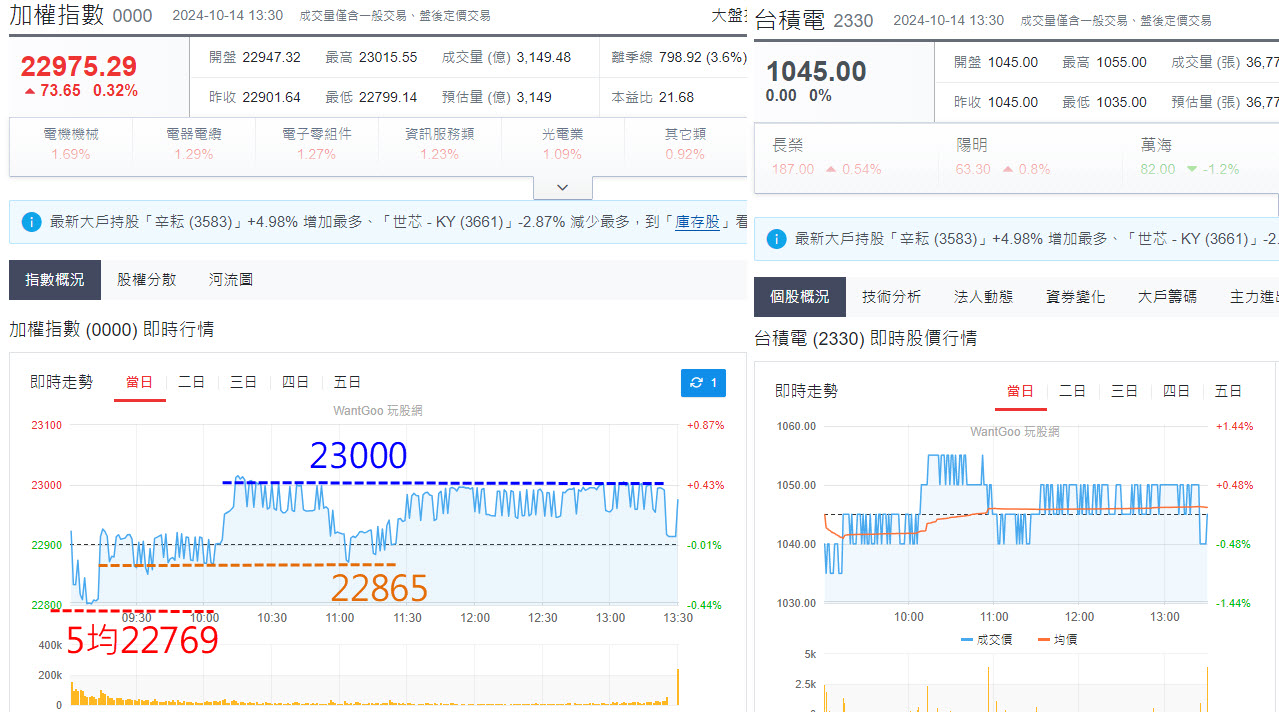Open the 資券變化 tab
The height and width of the screenshot is (712, 1279).
[x=1076, y=297]
